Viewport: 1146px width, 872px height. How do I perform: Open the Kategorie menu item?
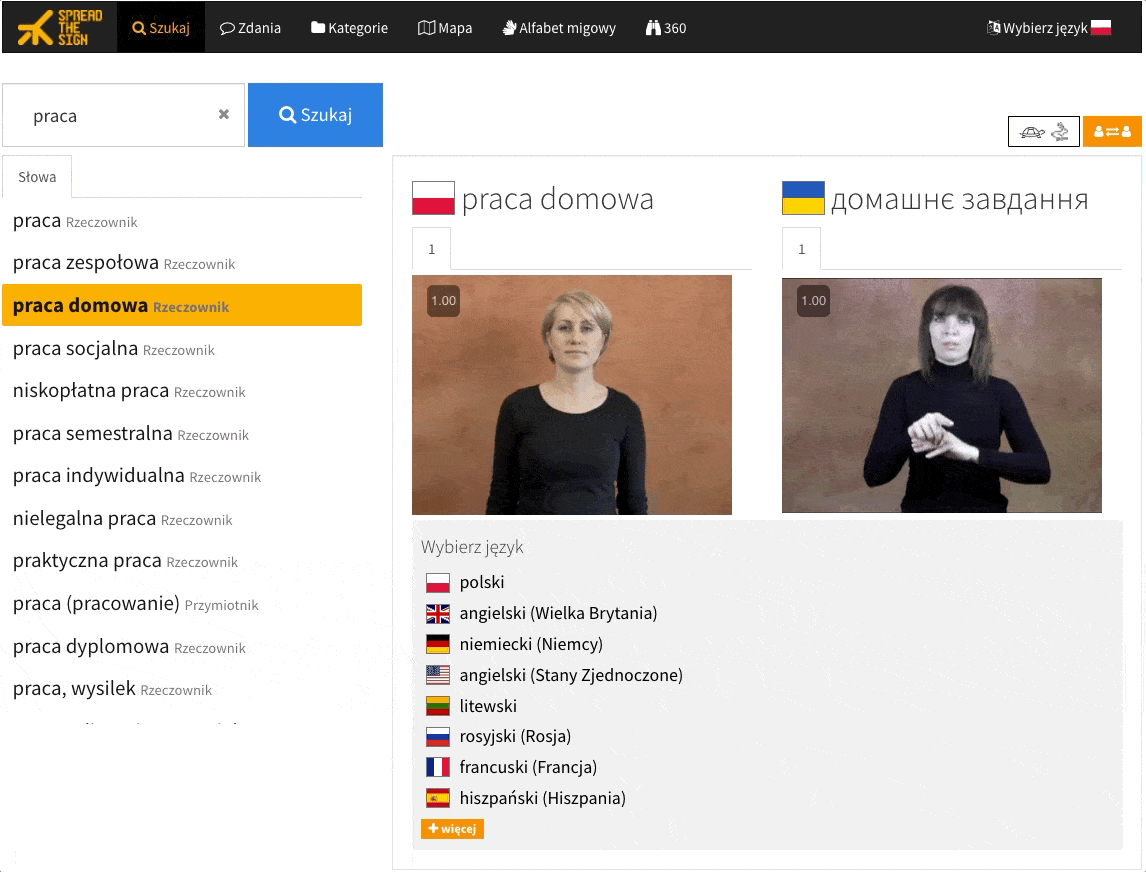click(349, 28)
